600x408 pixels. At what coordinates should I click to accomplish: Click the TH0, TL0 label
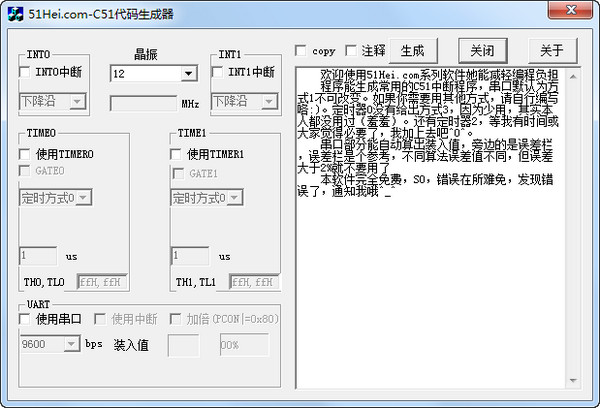(x=44, y=282)
